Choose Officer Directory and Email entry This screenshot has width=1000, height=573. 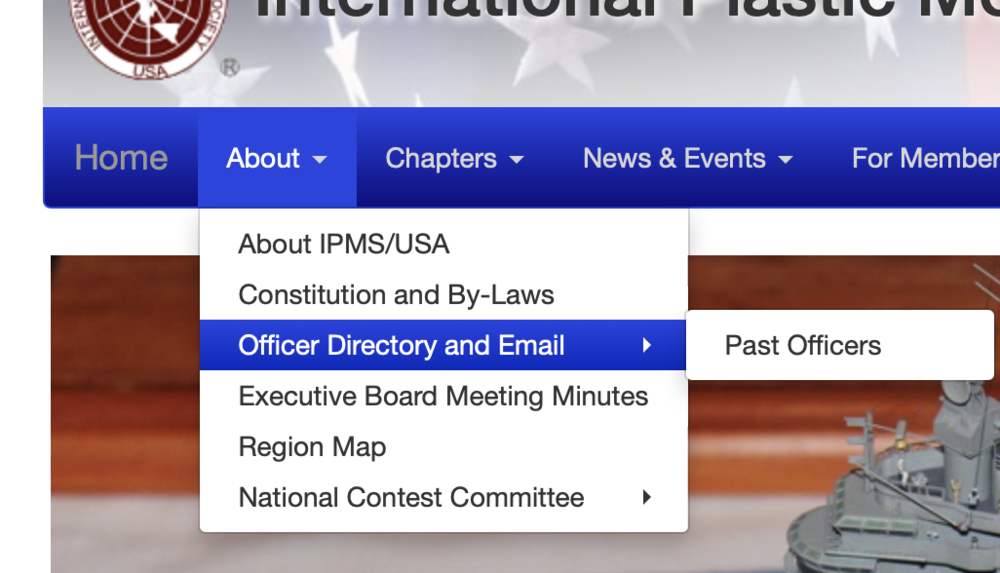point(401,345)
